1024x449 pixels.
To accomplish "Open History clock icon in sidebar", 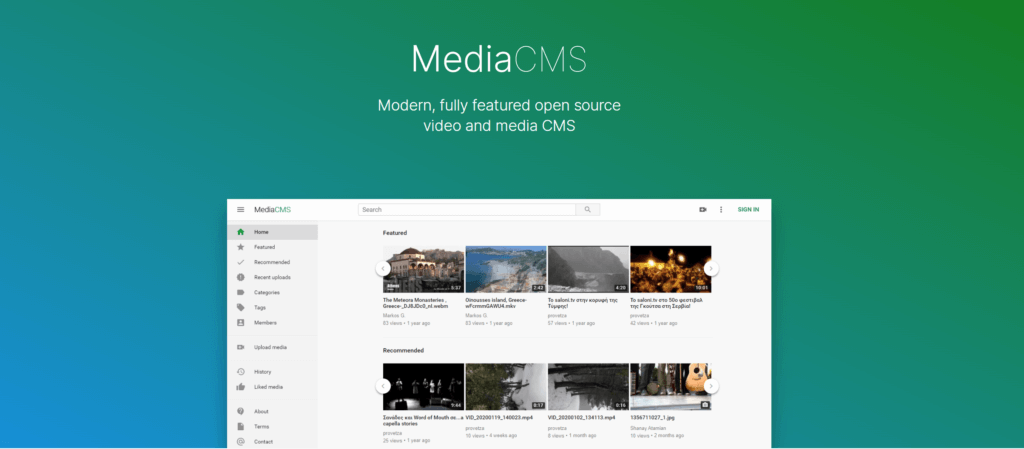I will [241, 371].
